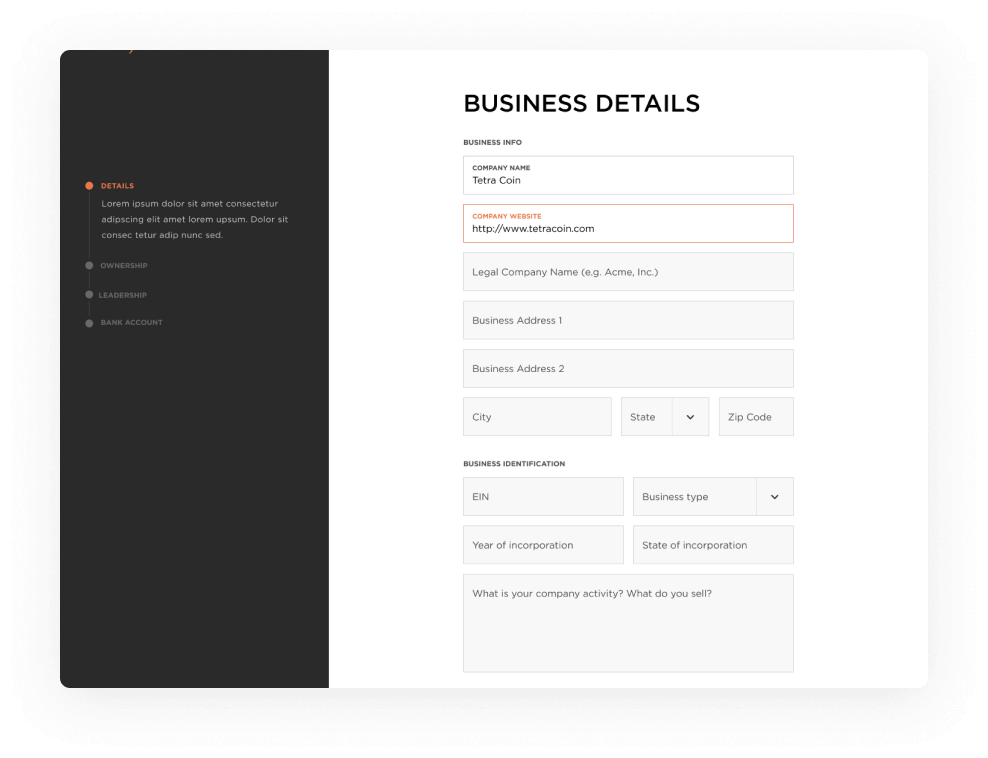Screen dimensions: 988x758
Task: Select the Details step label in sidebar
Action: coord(117,186)
